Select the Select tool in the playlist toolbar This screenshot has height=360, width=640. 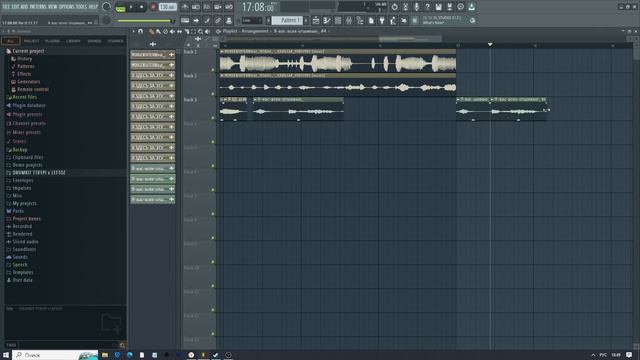[x=193, y=31]
